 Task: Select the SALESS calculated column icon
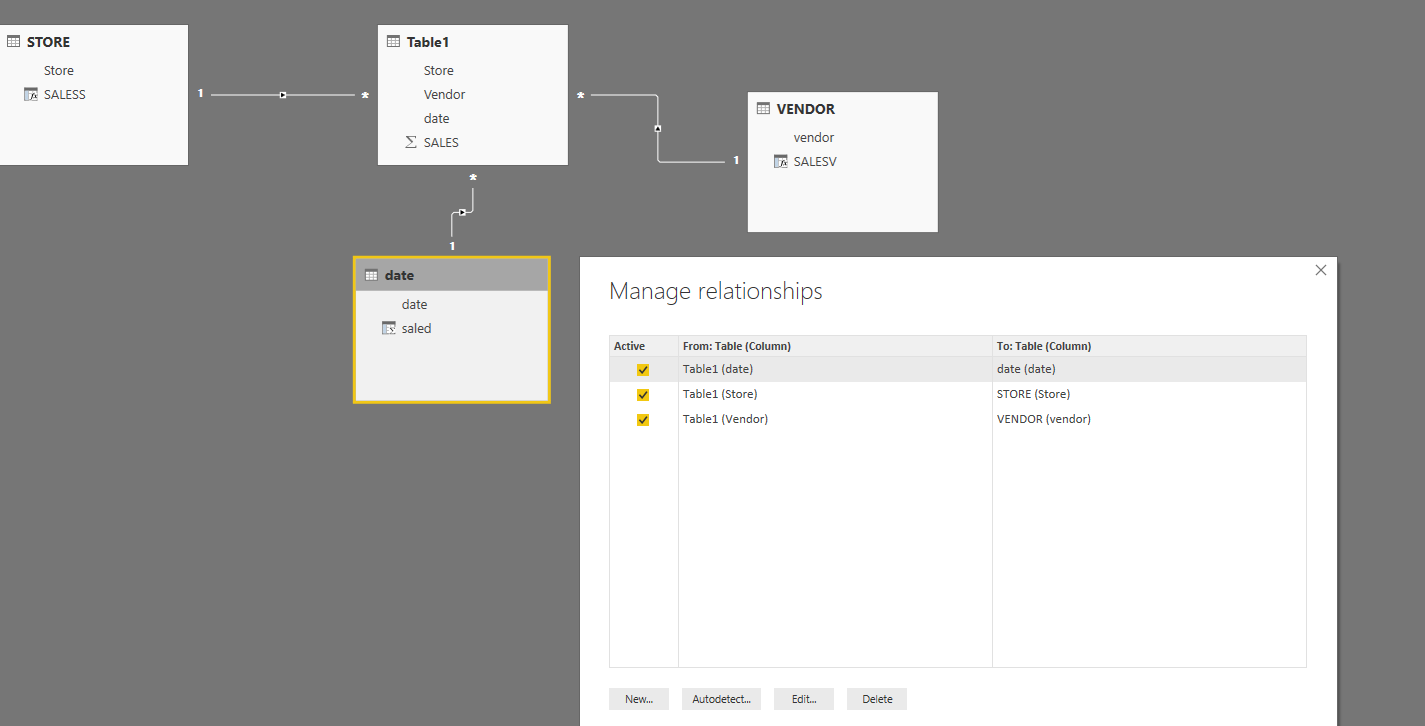tap(31, 94)
